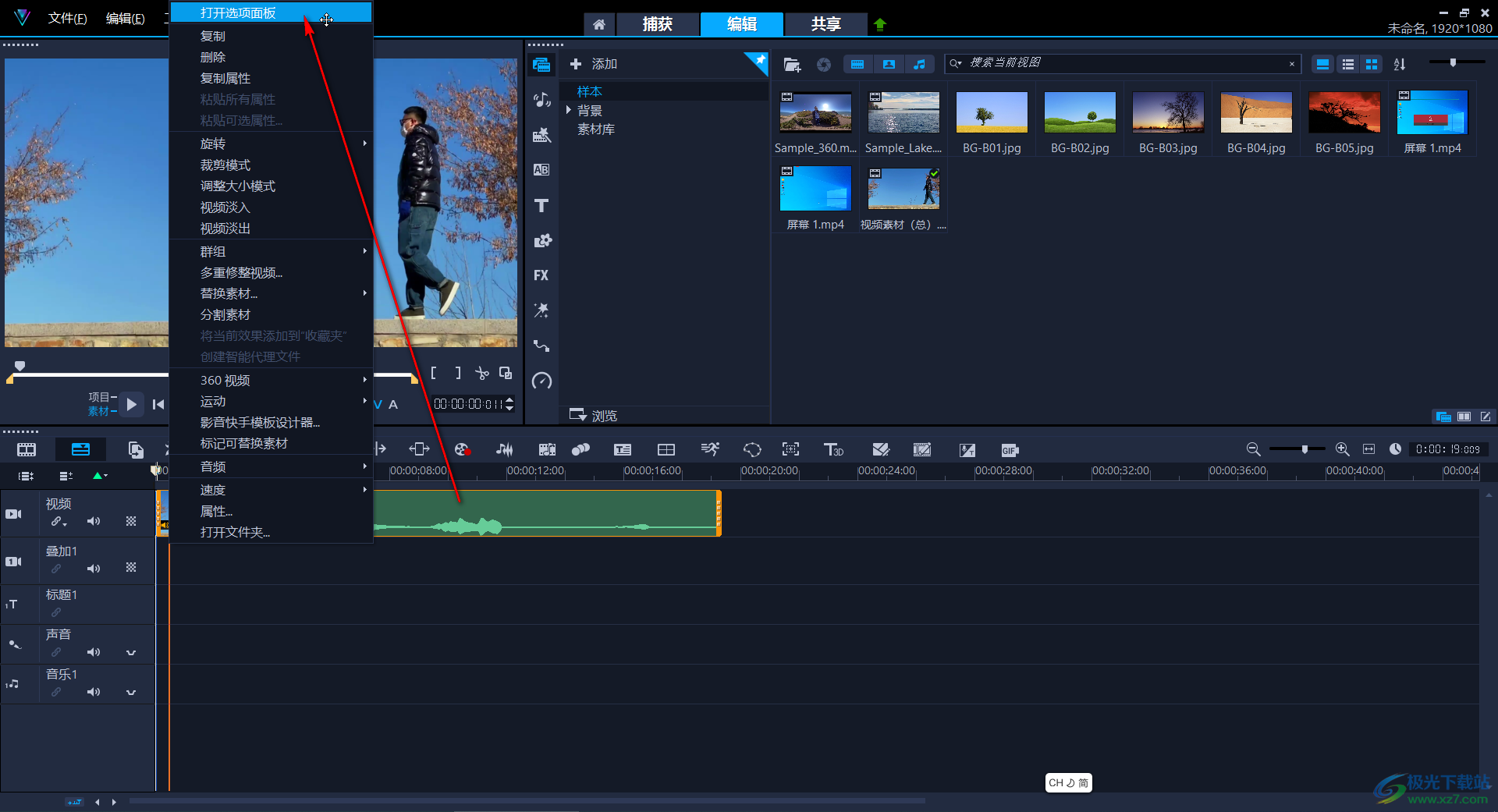
Task: Choose 复制 from context menu
Action: (271, 36)
